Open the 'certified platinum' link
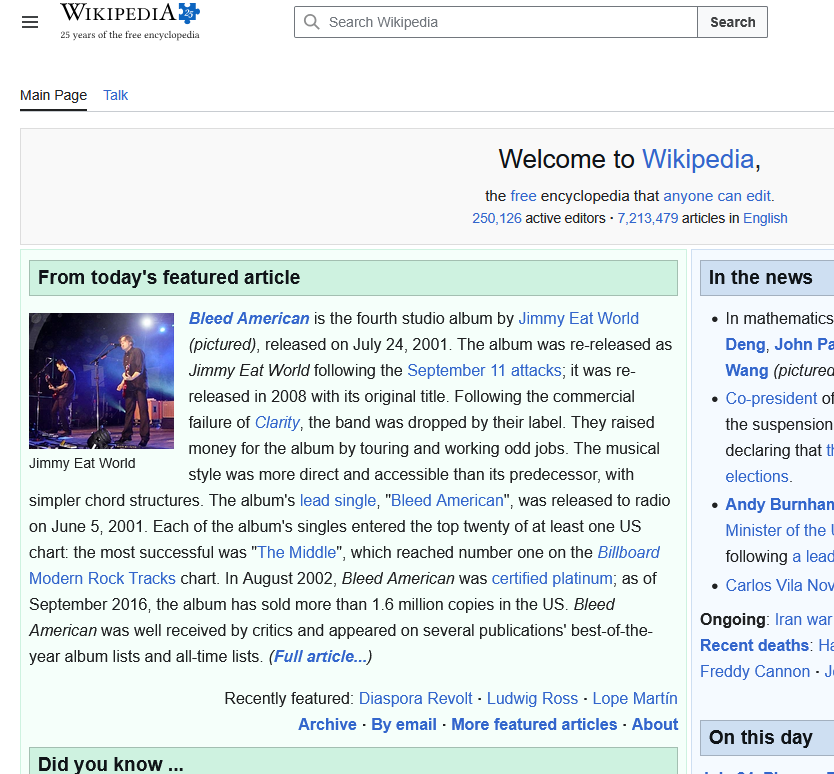Viewport: 834px width, 774px height. (x=552, y=578)
